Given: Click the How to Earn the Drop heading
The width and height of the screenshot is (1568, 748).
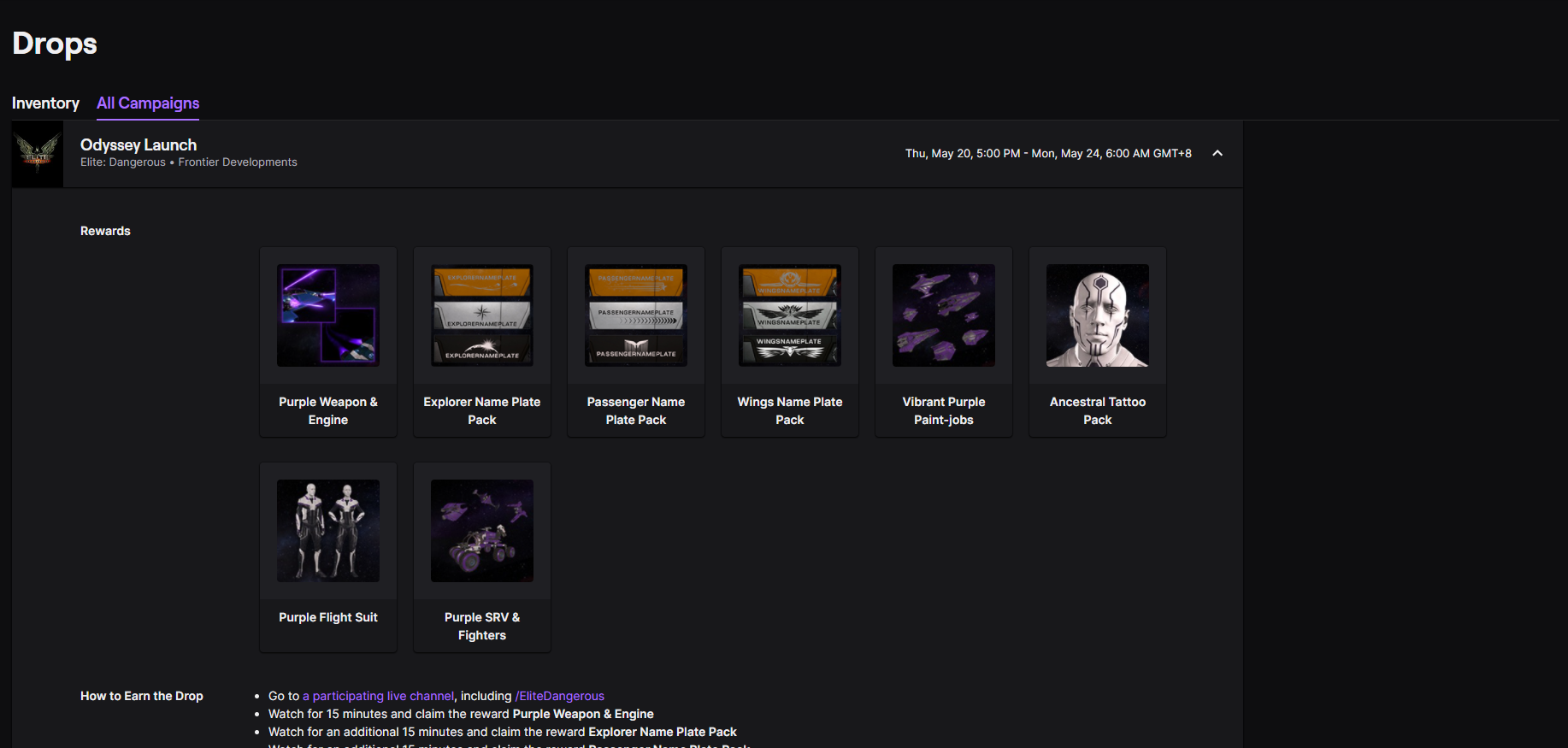Looking at the screenshot, I should click(142, 696).
